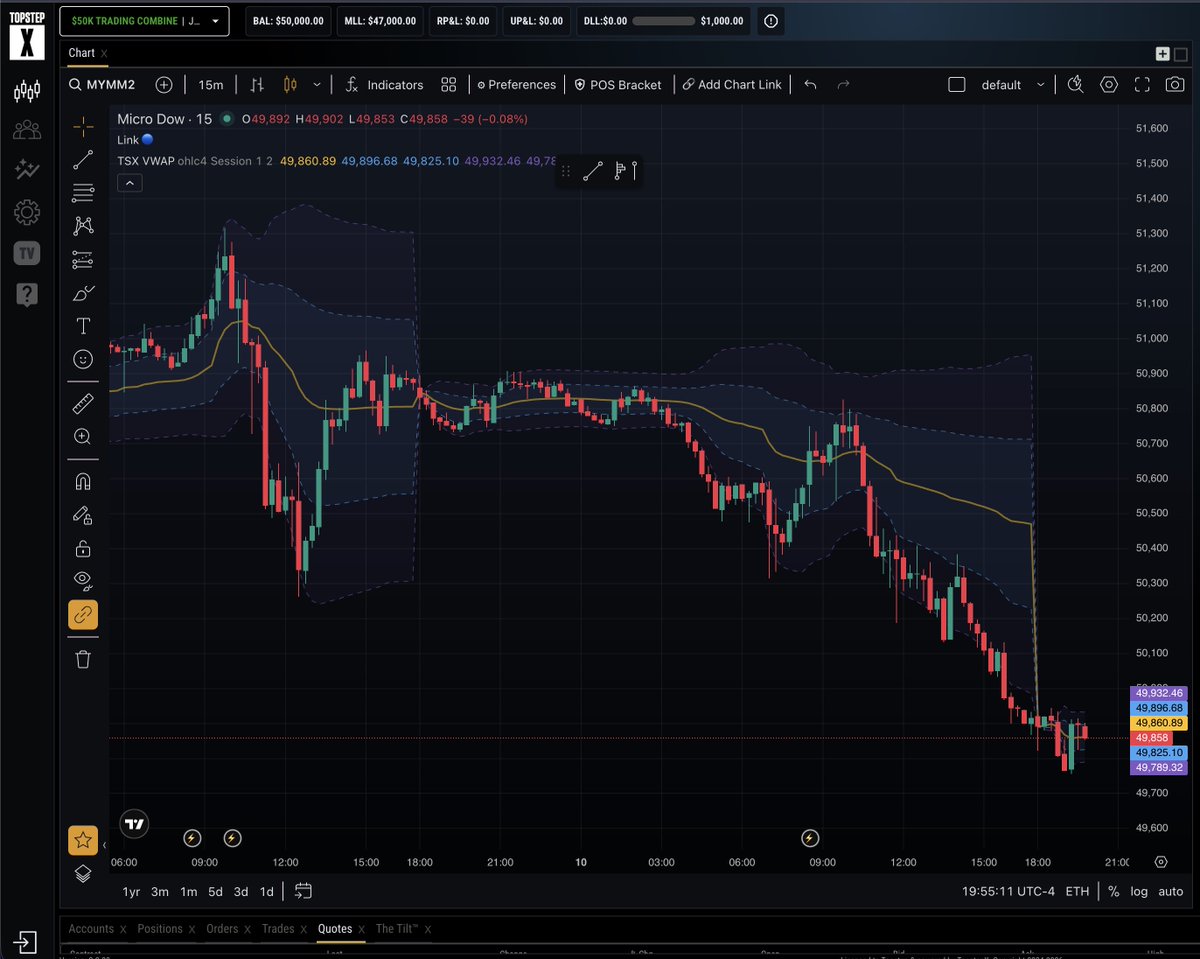Toggle magnet mode
Image resolution: width=1200 pixels, height=959 pixels.
83,481
